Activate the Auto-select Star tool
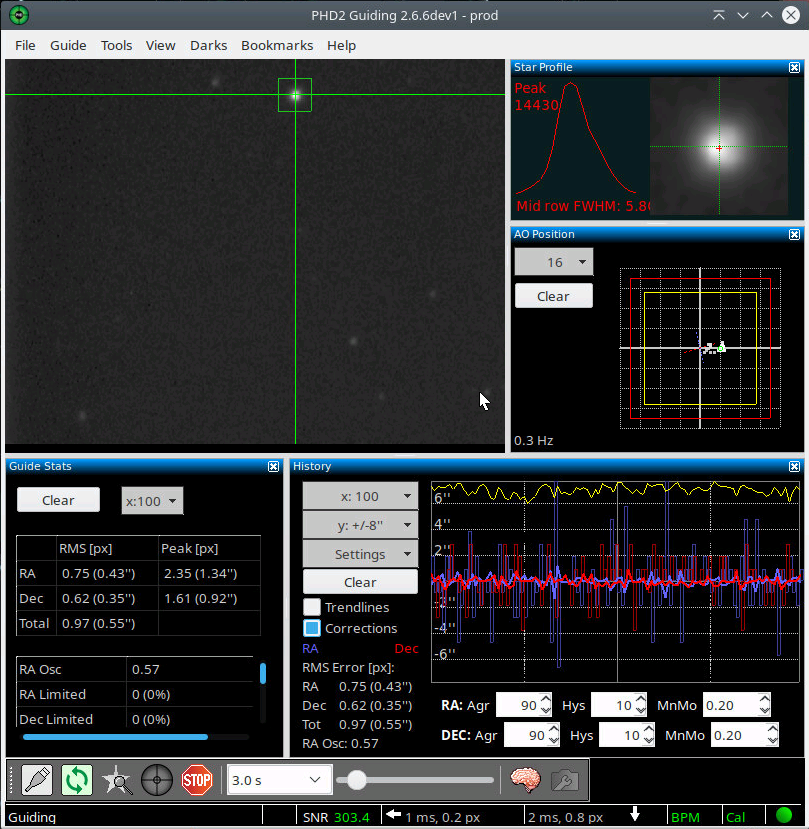This screenshot has height=829, width=809. 117,780
